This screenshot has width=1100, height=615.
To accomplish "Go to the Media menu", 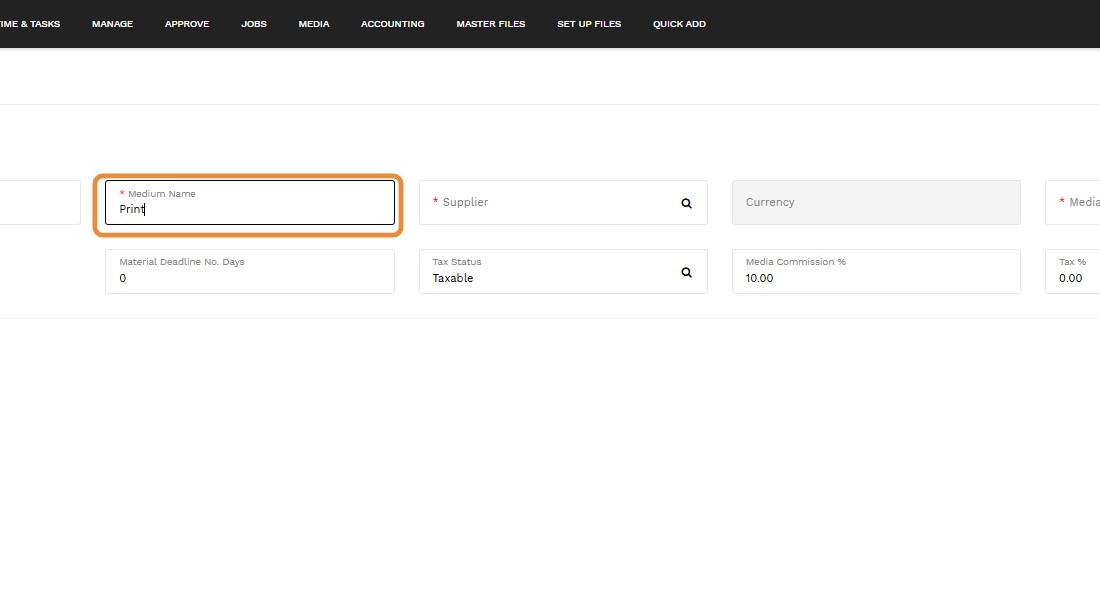I will pos(314,24).
